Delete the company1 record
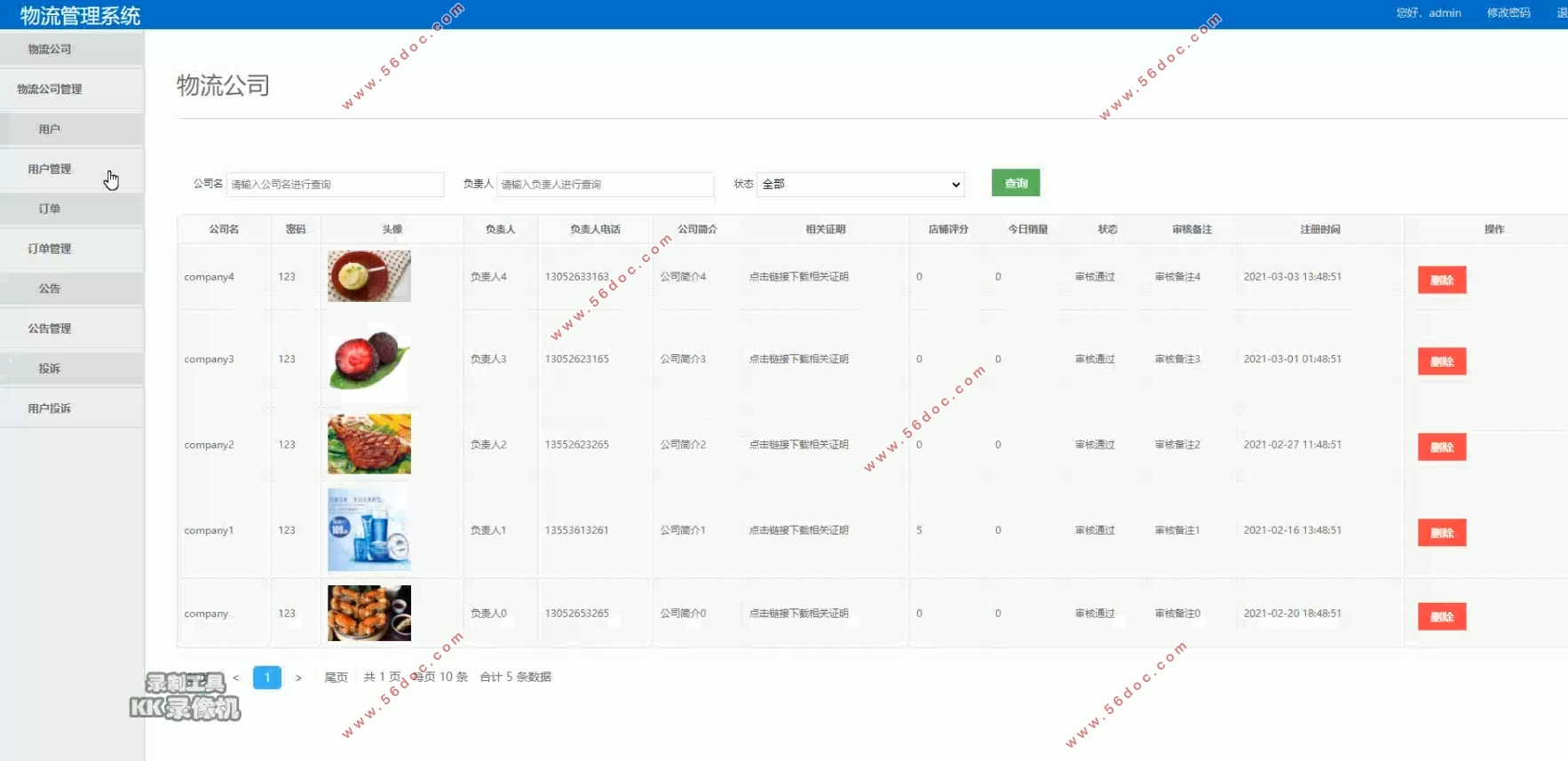The width and height of the screenshot is (1568, 761). (1441, 533)
